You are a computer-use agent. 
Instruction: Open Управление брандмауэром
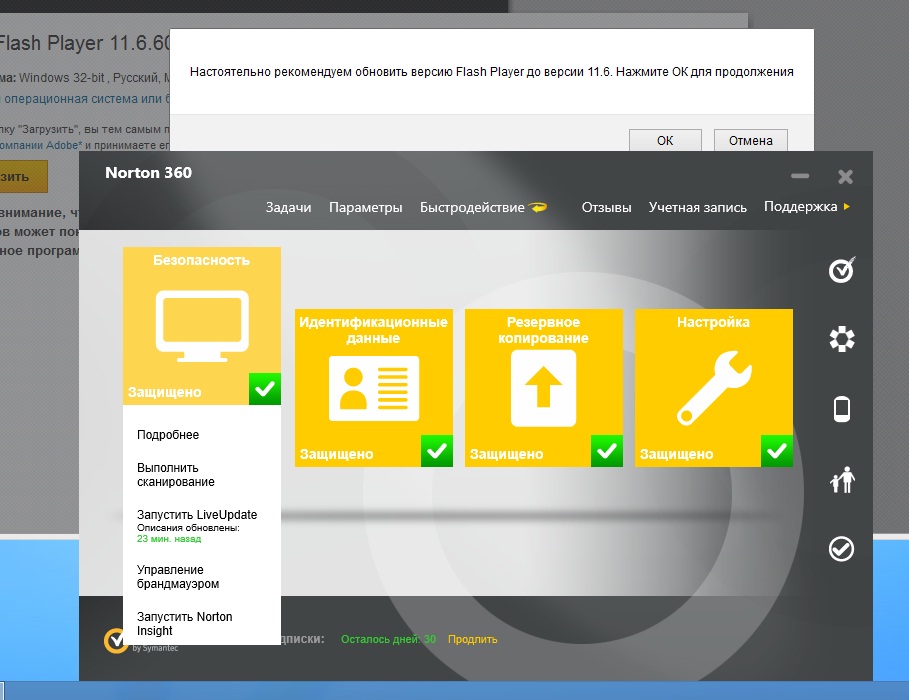178,577
